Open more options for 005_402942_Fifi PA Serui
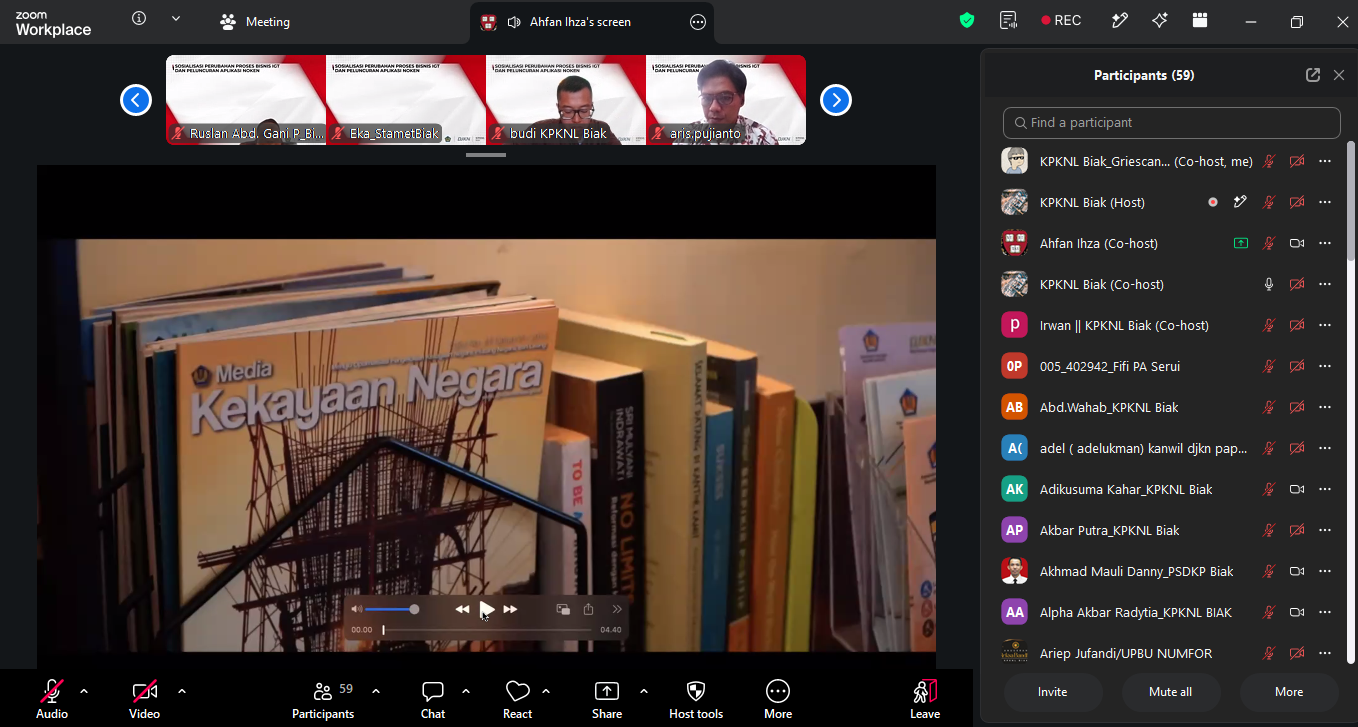This screenshot has width=1358, height=727. [x=1325, y=366]
